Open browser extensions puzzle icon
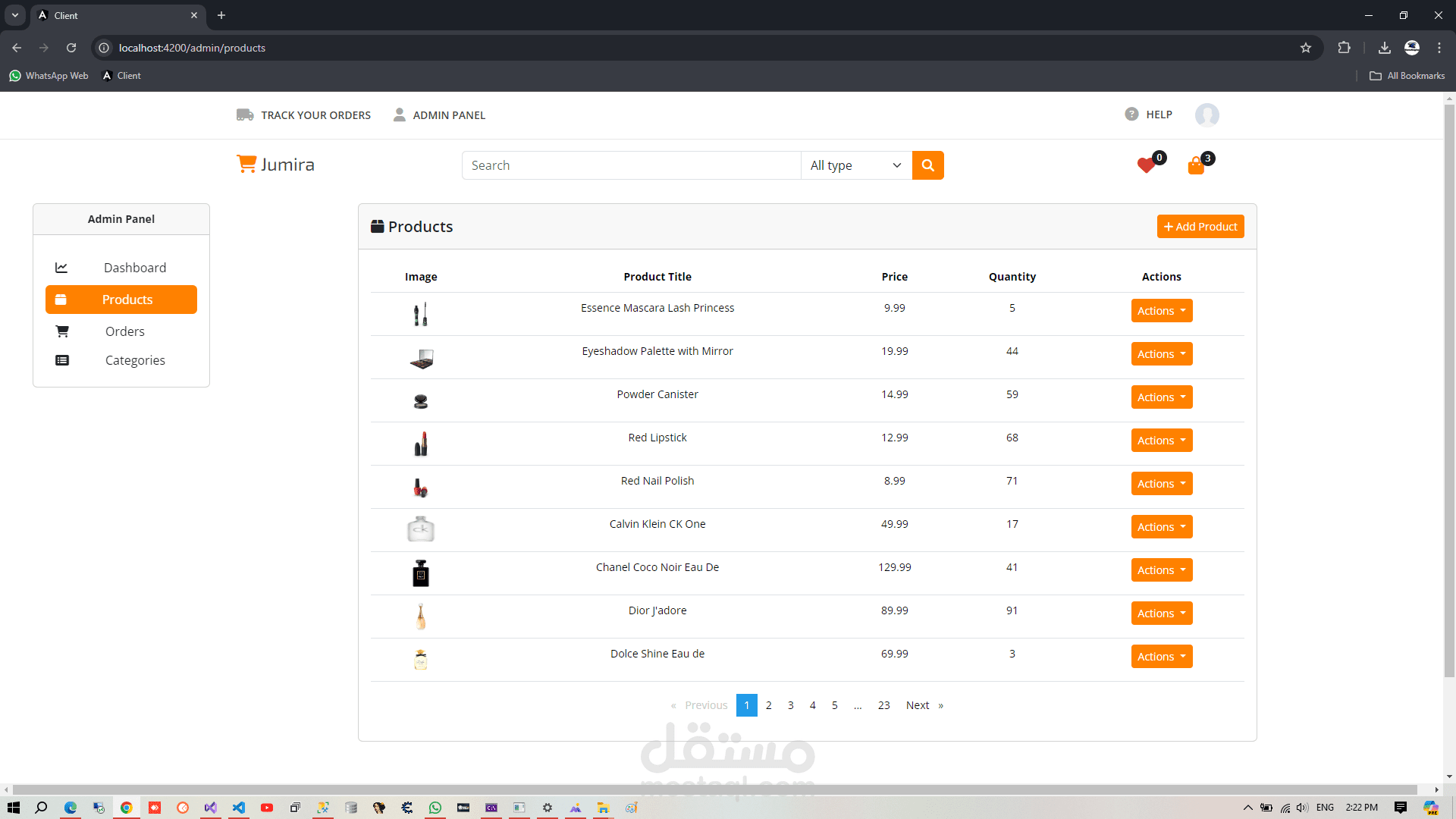The image size is (1456, 819). pyautogui.click(x=1344, y=48)
